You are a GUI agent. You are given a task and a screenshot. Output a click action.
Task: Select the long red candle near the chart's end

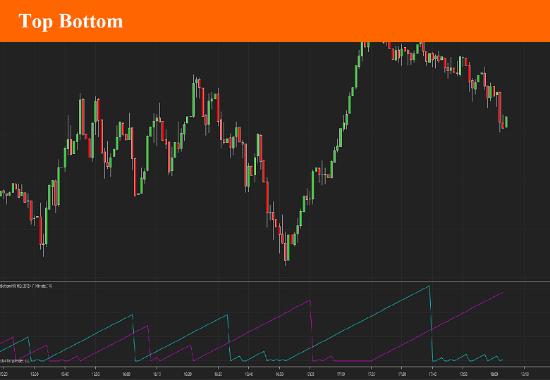[499, 107]
